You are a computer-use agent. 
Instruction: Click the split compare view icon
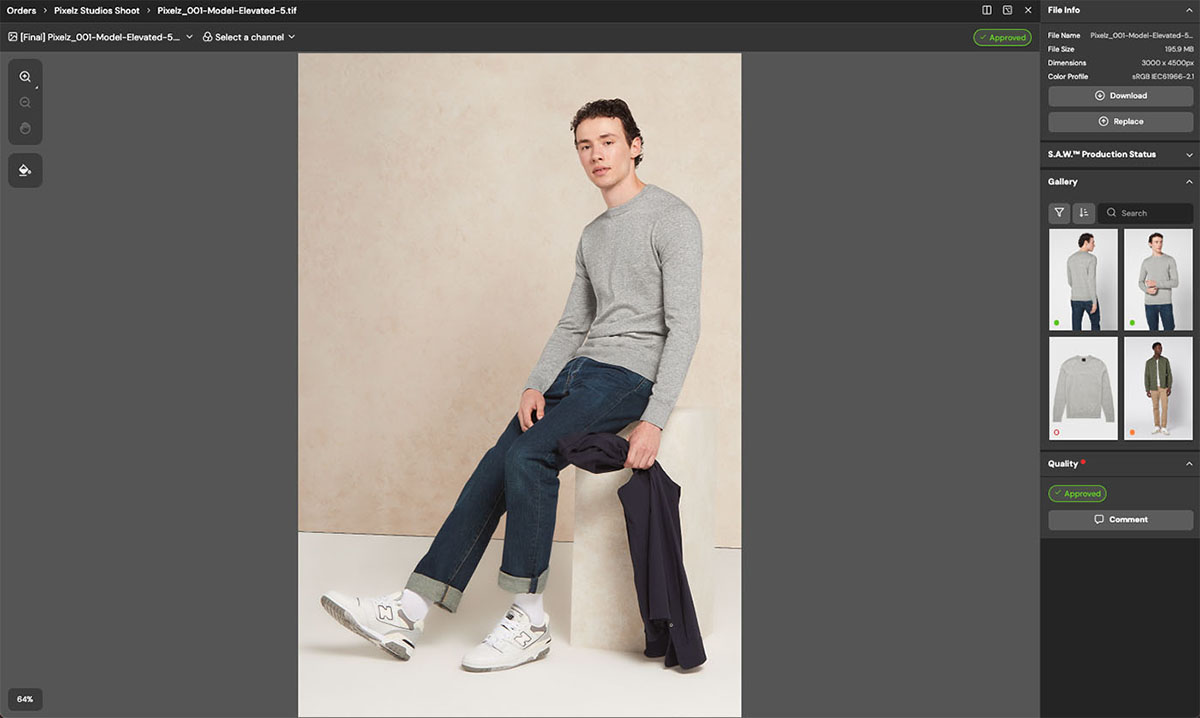tap(987, 10)
